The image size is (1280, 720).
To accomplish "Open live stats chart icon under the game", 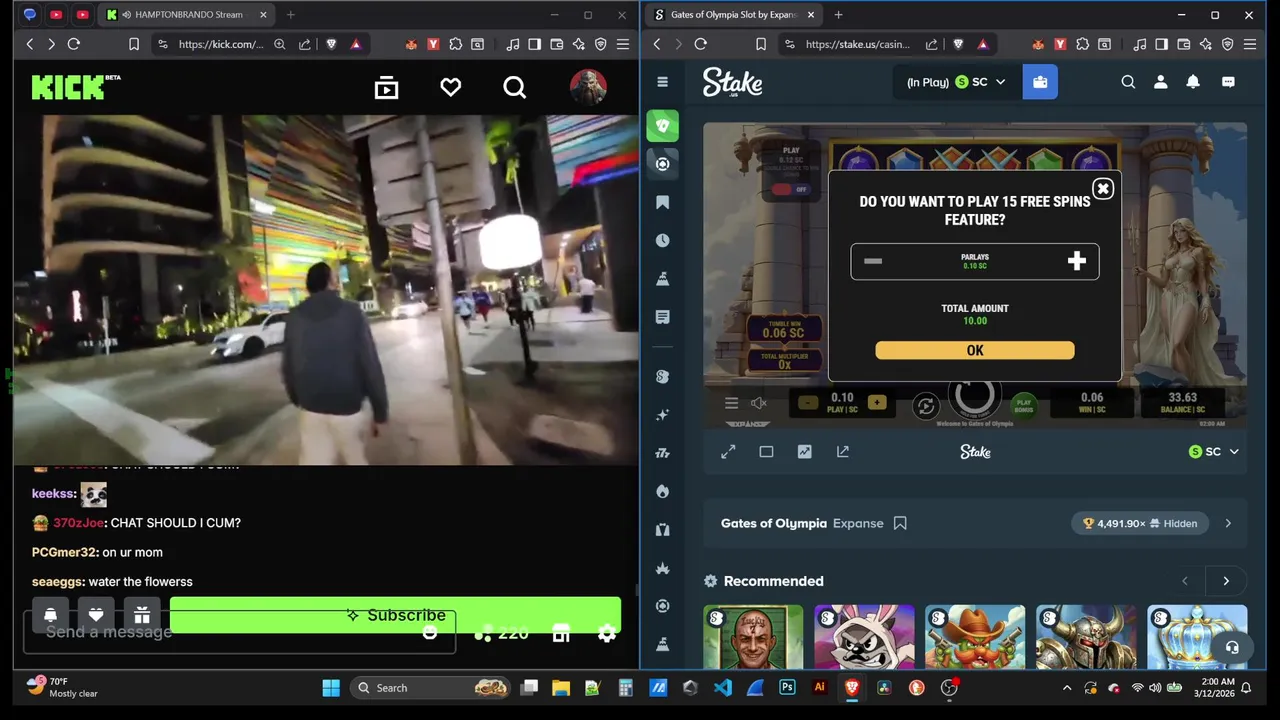I will [804, 452].
